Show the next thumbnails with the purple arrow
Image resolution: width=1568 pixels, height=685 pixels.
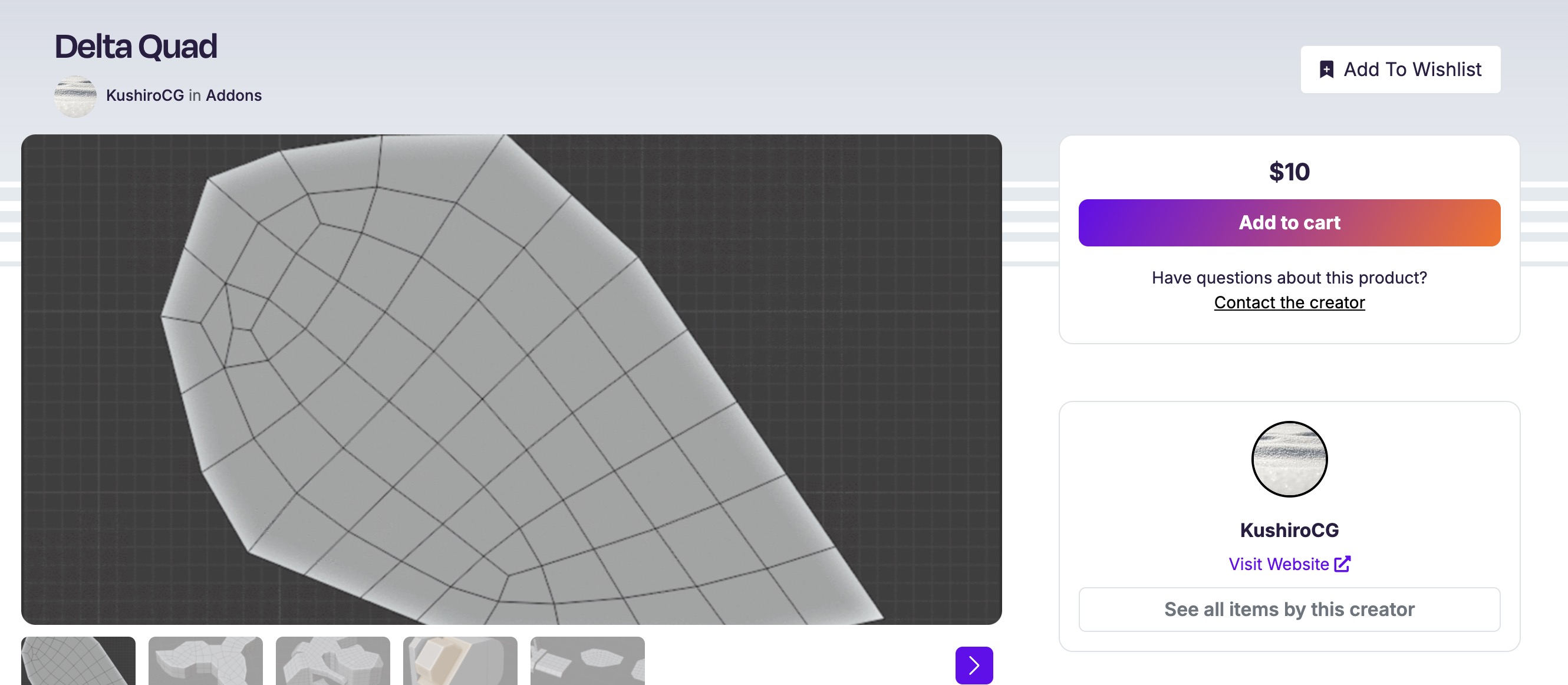pos(974,666)
